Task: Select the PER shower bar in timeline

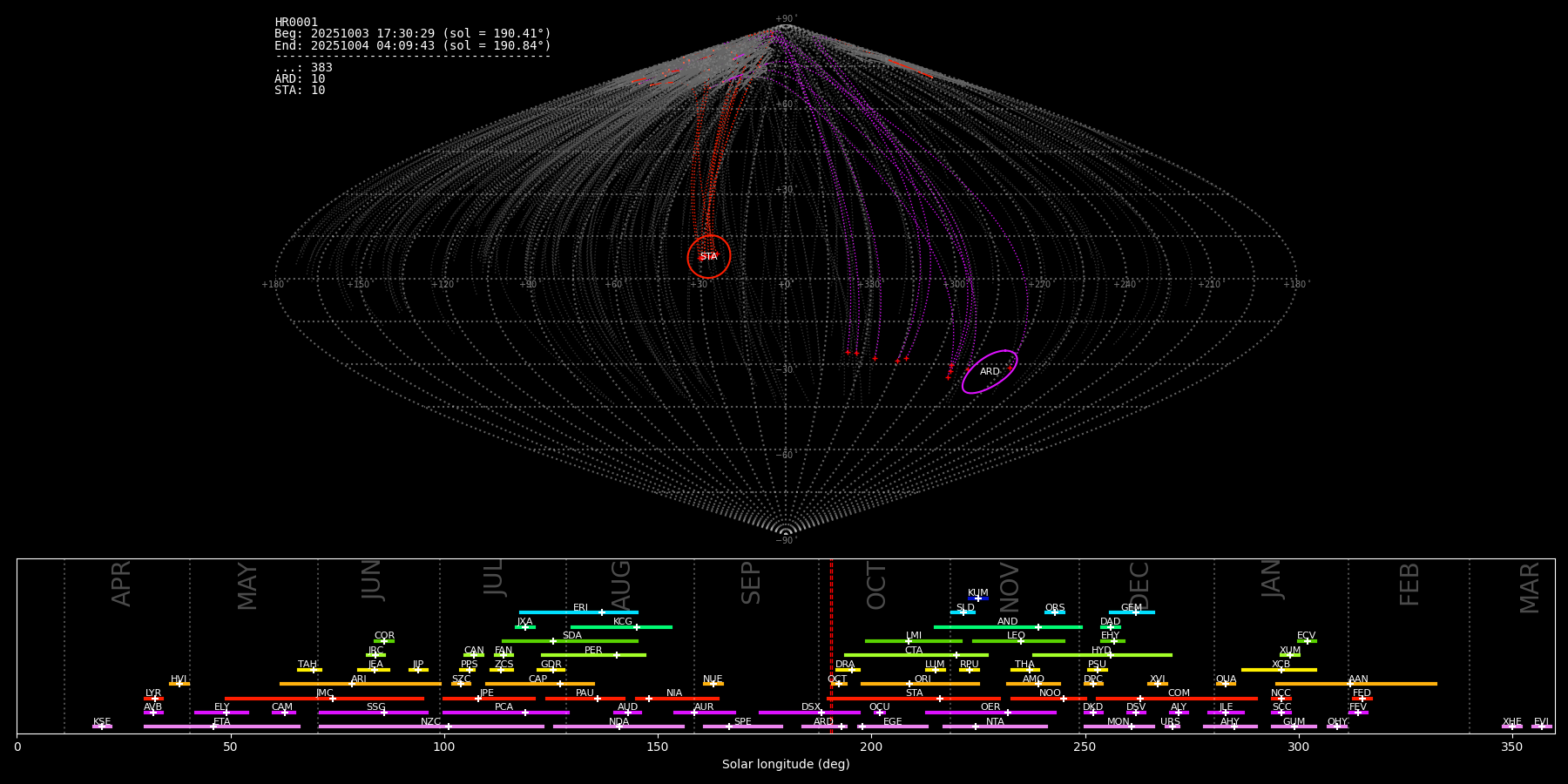Action: point(593,655)
